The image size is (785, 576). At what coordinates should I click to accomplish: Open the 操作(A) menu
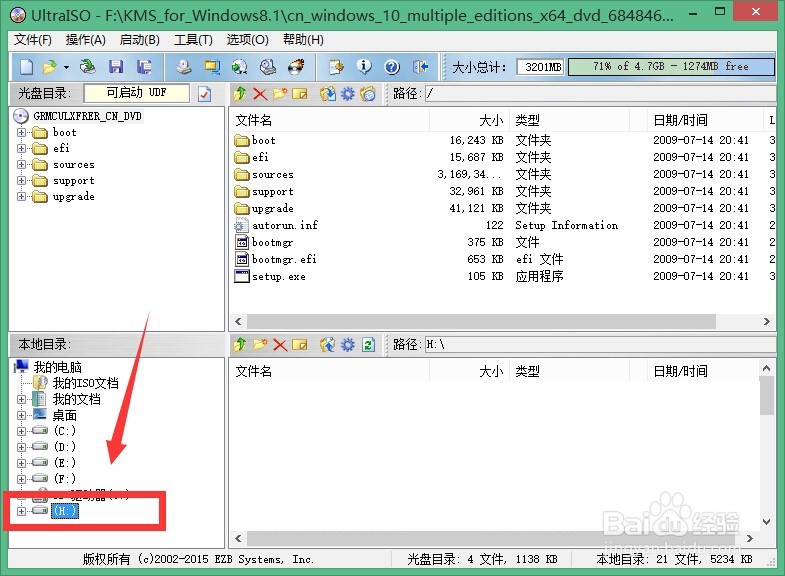pos(86,40)
